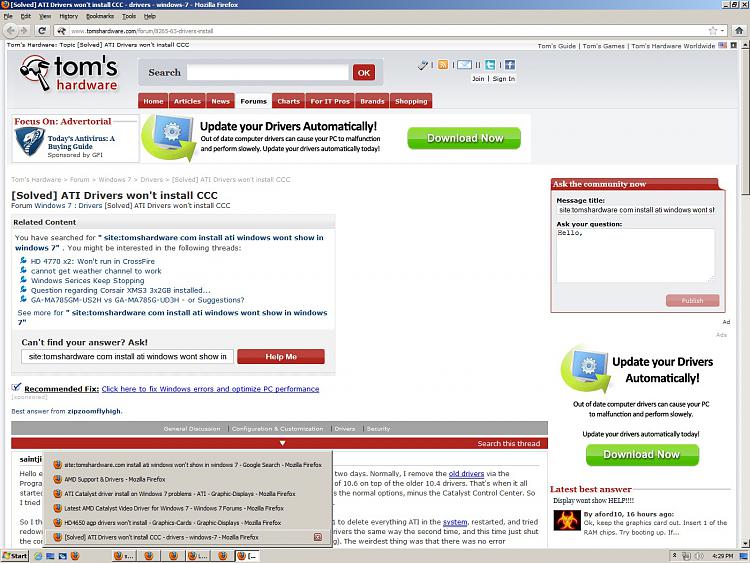750x563 pixels.
Task: Go to the For IT Pros tab
Action: pos(330,101)
